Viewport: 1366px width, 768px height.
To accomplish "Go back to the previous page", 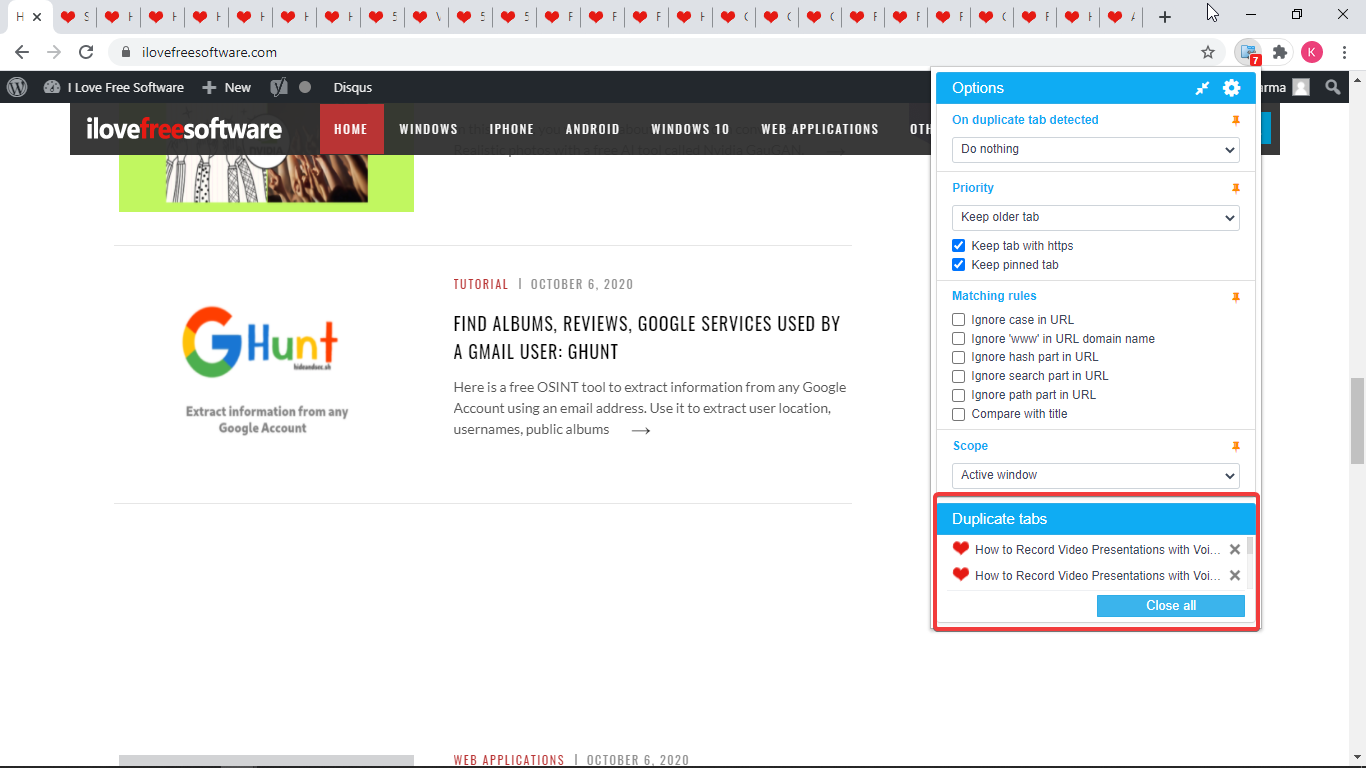I will click(22, 52).
